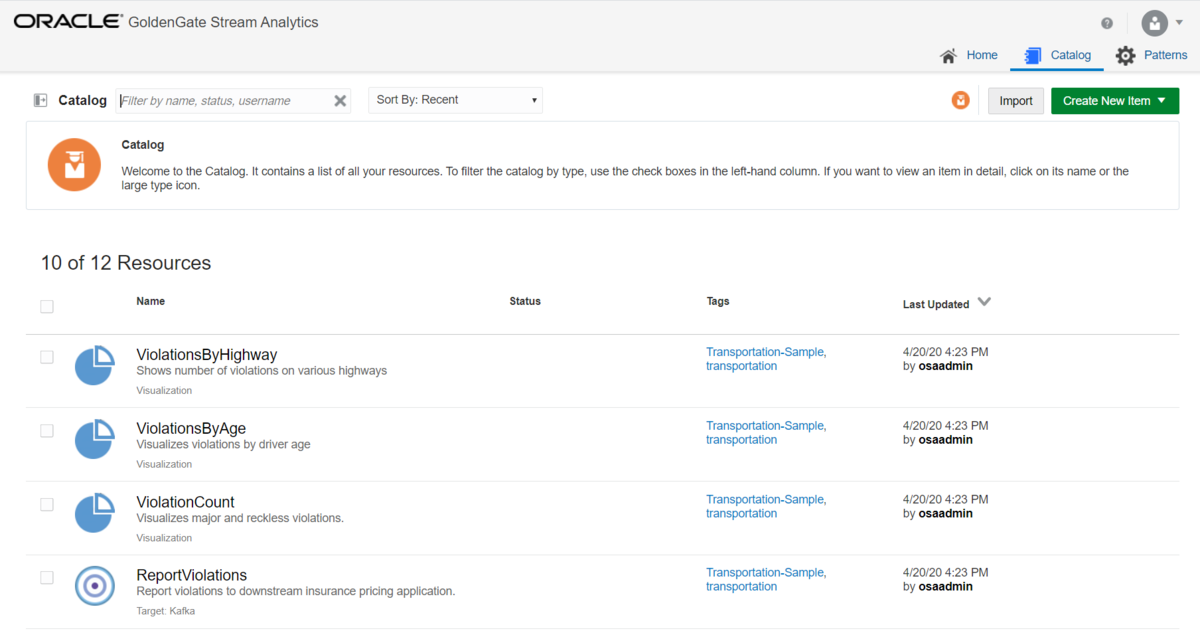
Task: Check the ViolationsByAge row checkbox
Action: [x=47, y=431]
